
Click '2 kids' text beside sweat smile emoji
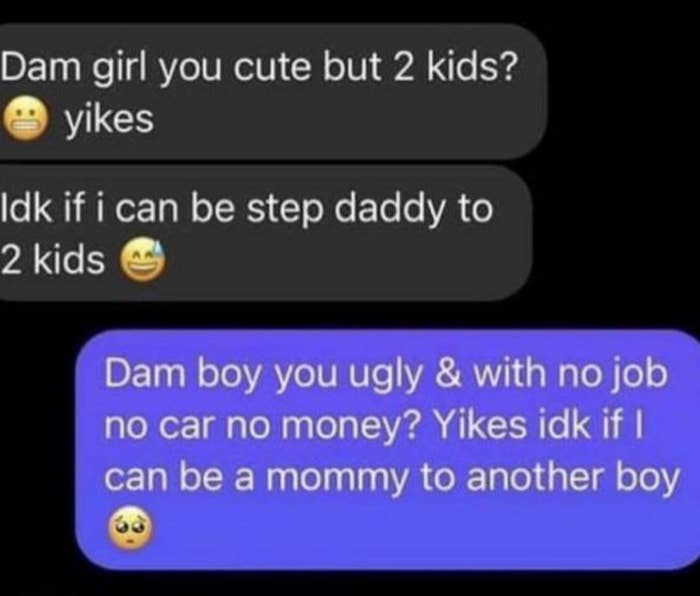pyautogui.click(x=53, y=260)
